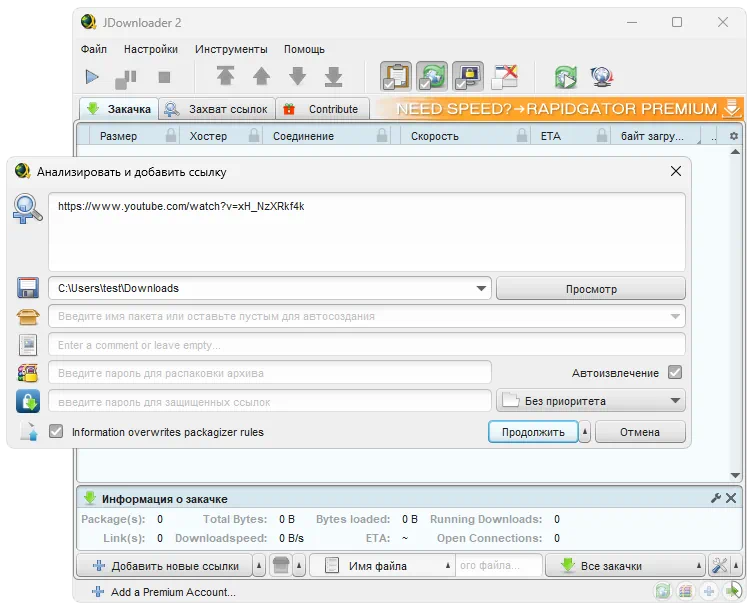This screenshot has width=754, height=611.
Task: Switch to the Закачка tab
Action: (x=119, y=109)
